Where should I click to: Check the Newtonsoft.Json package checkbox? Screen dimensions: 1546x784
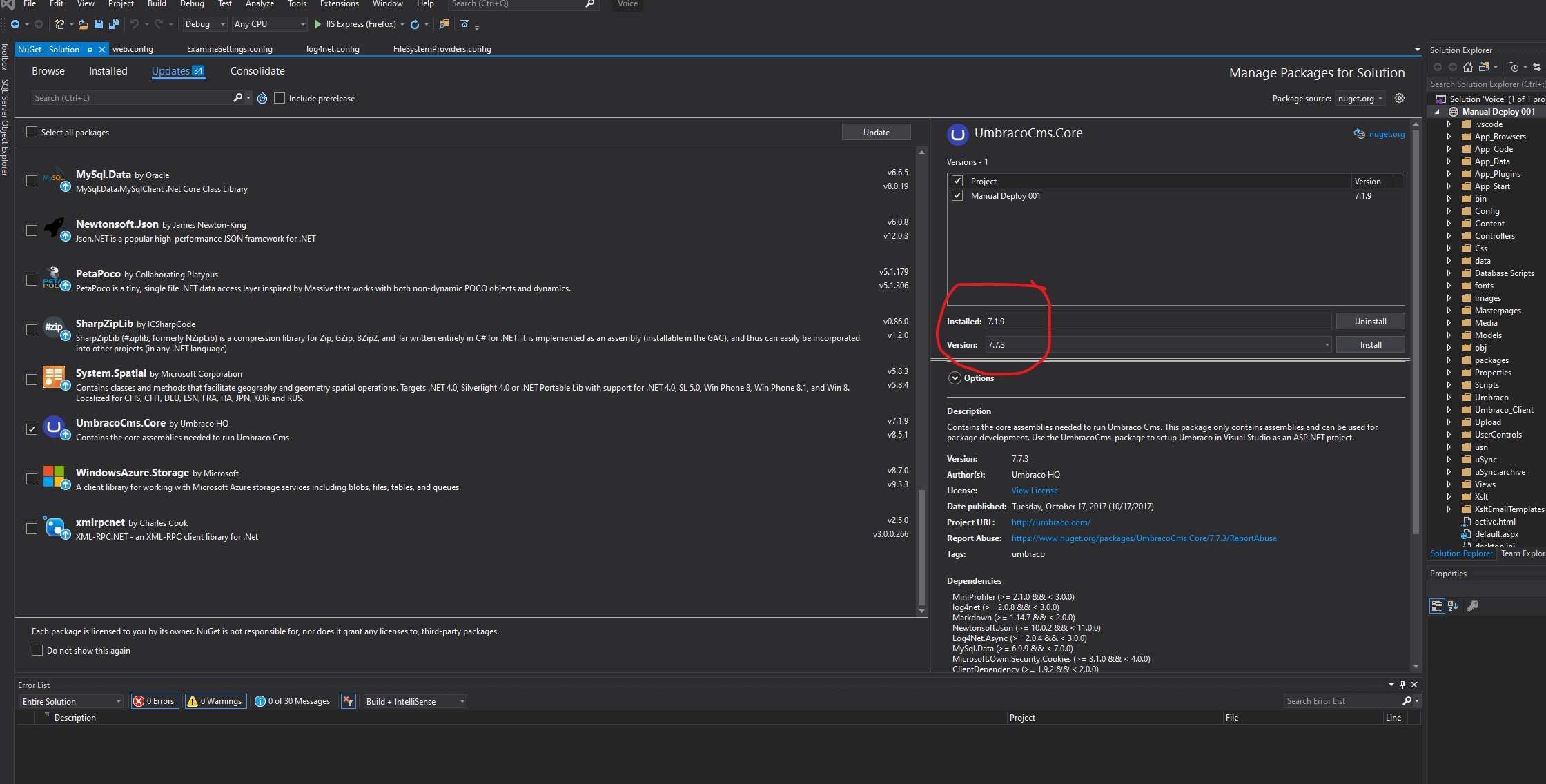coord(32,231)
